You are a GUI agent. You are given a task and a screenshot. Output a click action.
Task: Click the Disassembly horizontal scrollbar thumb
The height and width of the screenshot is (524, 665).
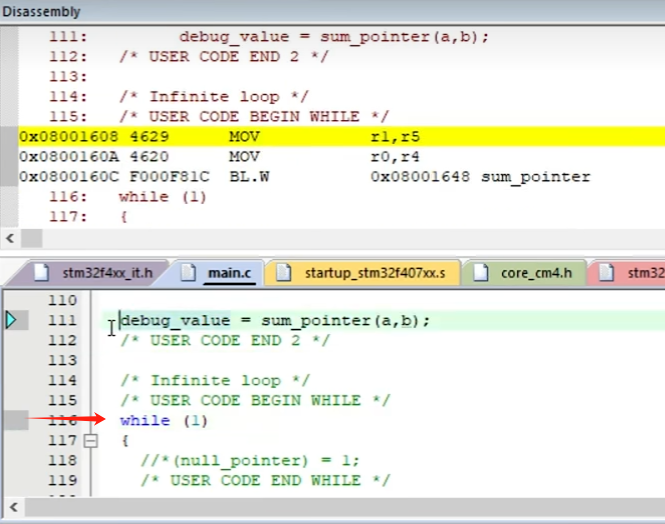tap(32, 238)
